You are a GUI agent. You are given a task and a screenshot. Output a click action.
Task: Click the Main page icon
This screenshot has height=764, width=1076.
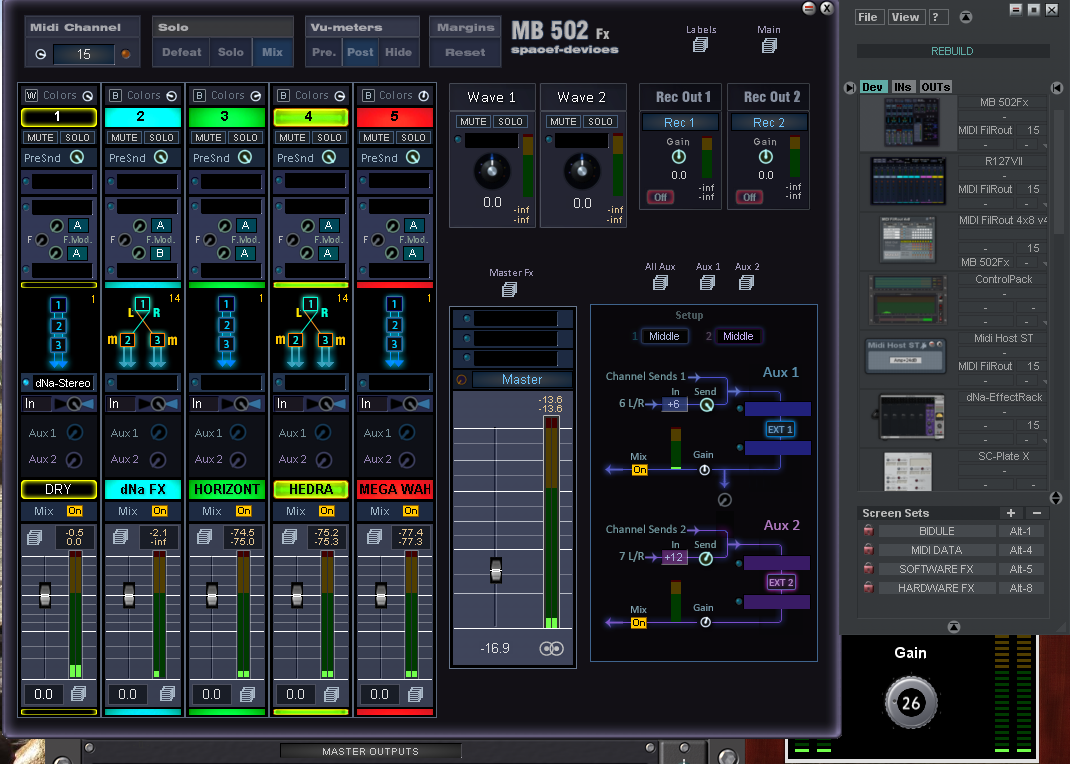(769, 45)
